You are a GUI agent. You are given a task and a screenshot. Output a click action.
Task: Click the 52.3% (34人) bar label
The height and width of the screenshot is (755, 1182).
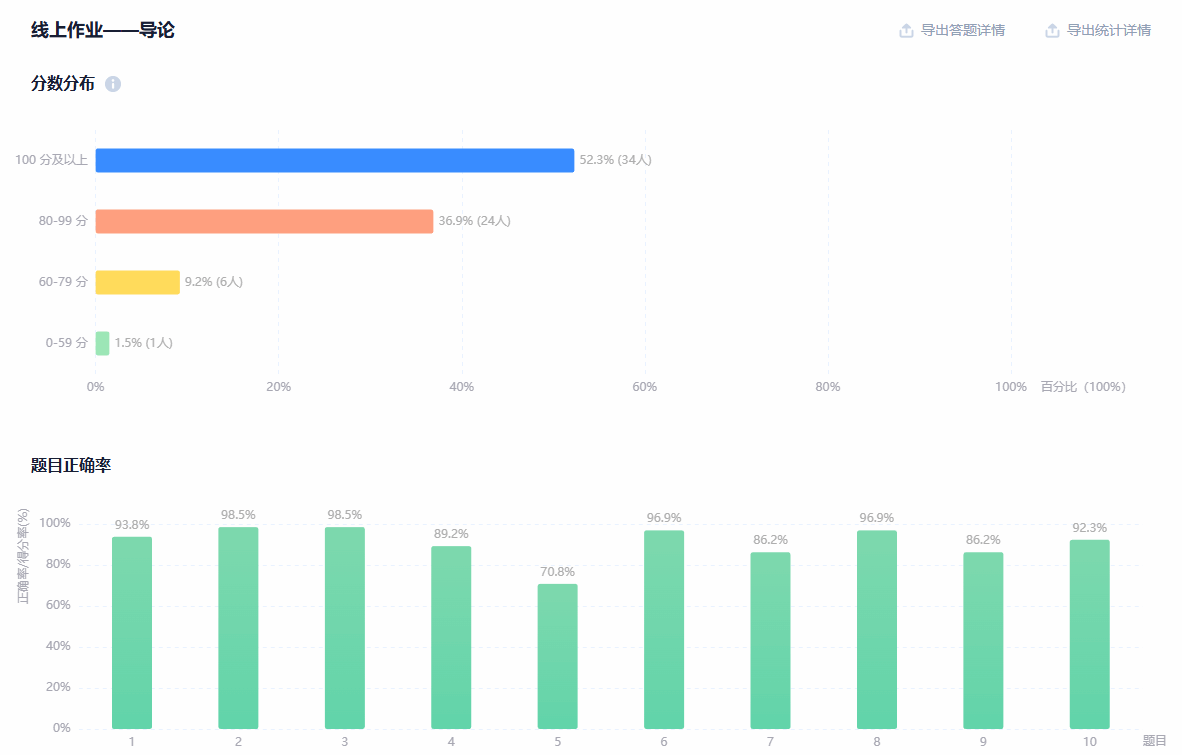615,160
